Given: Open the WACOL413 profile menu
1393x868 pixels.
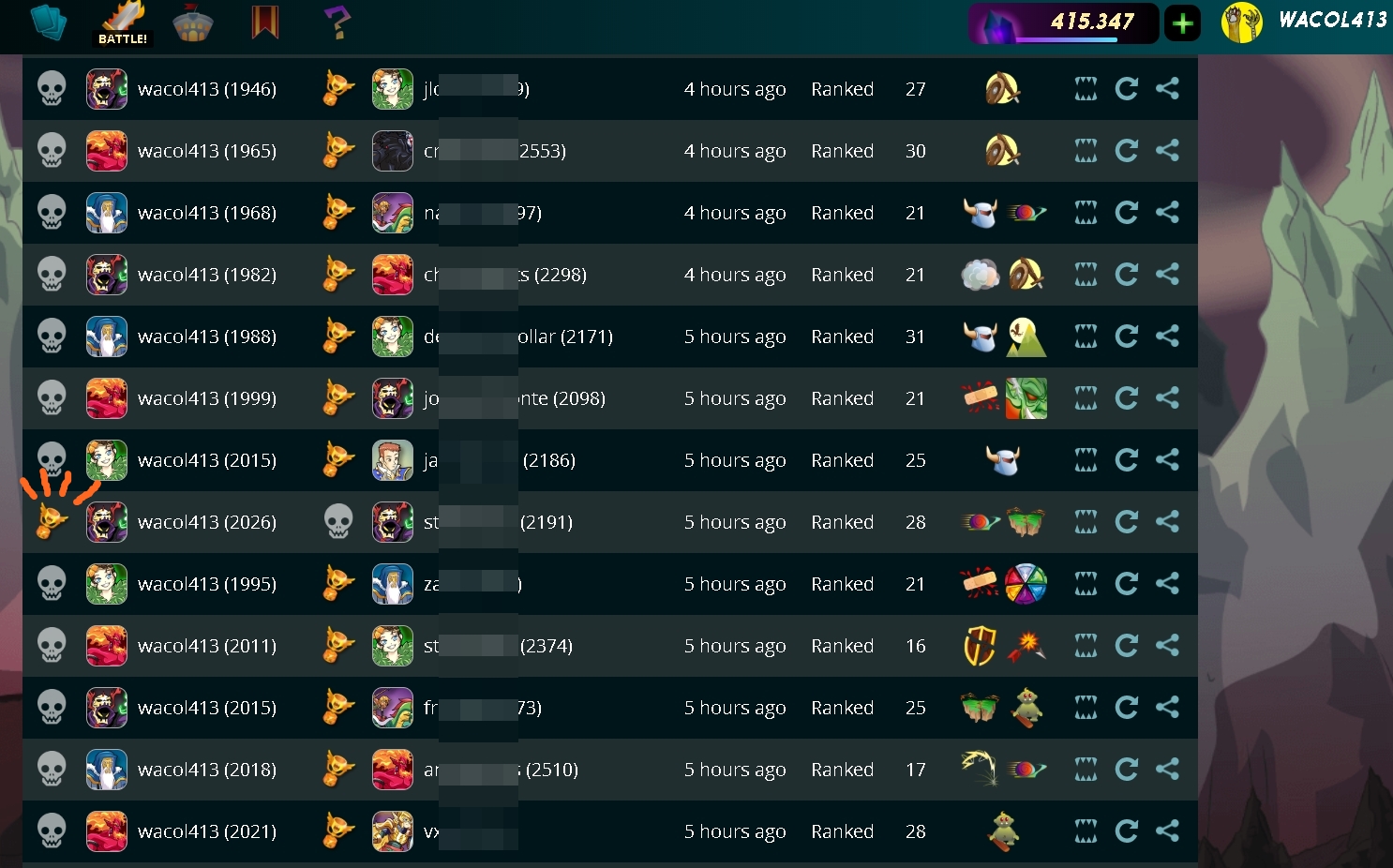Looking at the screenshot, I should pyautogui.click(x=1304, y=22).
